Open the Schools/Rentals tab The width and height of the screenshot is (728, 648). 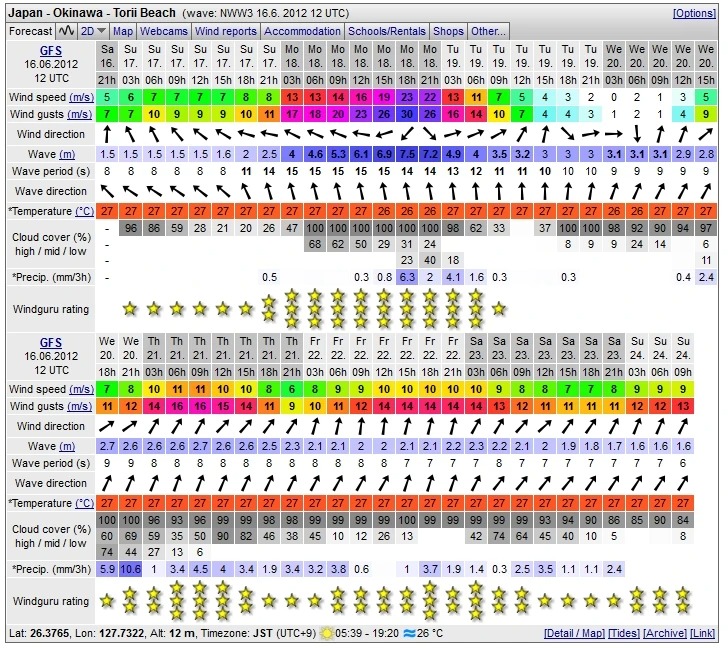tap(387, 31)
